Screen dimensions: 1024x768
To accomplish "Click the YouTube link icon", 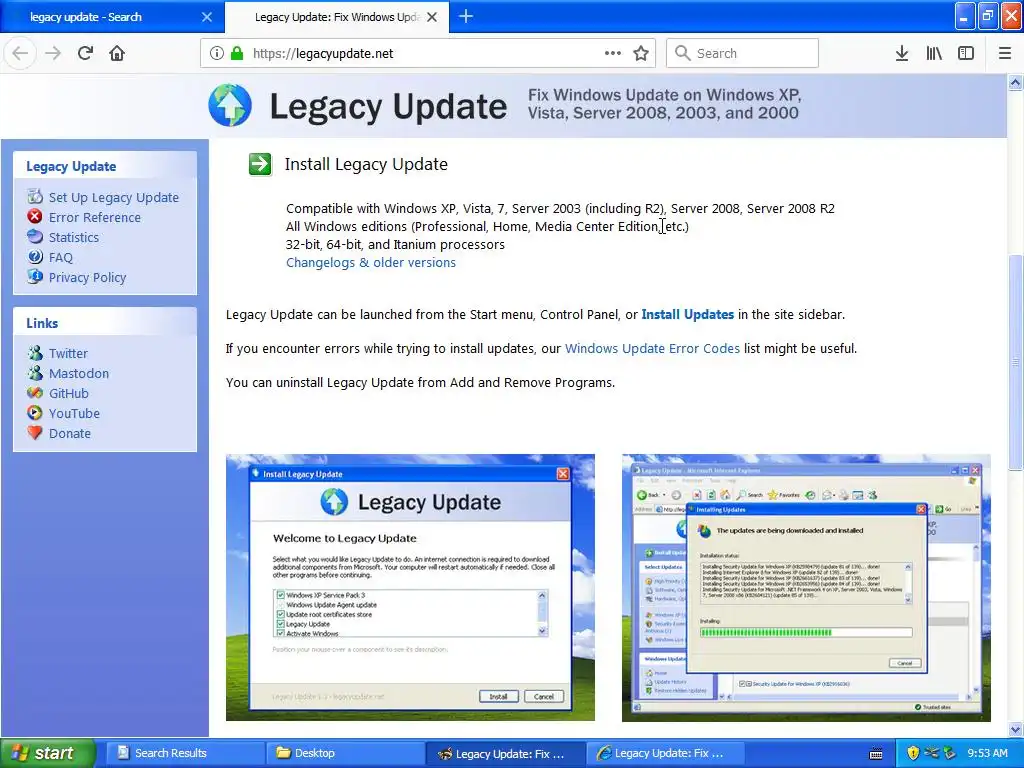I will 35,413.
